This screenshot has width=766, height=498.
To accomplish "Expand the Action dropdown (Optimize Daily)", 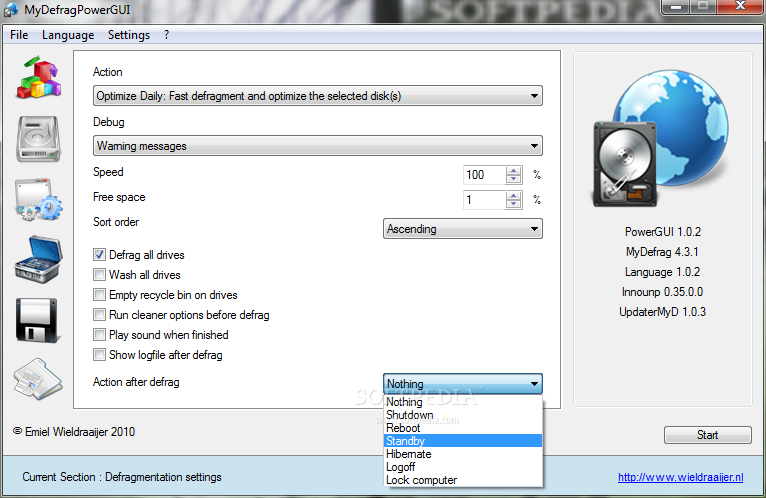I will click(x=318, y=96).
